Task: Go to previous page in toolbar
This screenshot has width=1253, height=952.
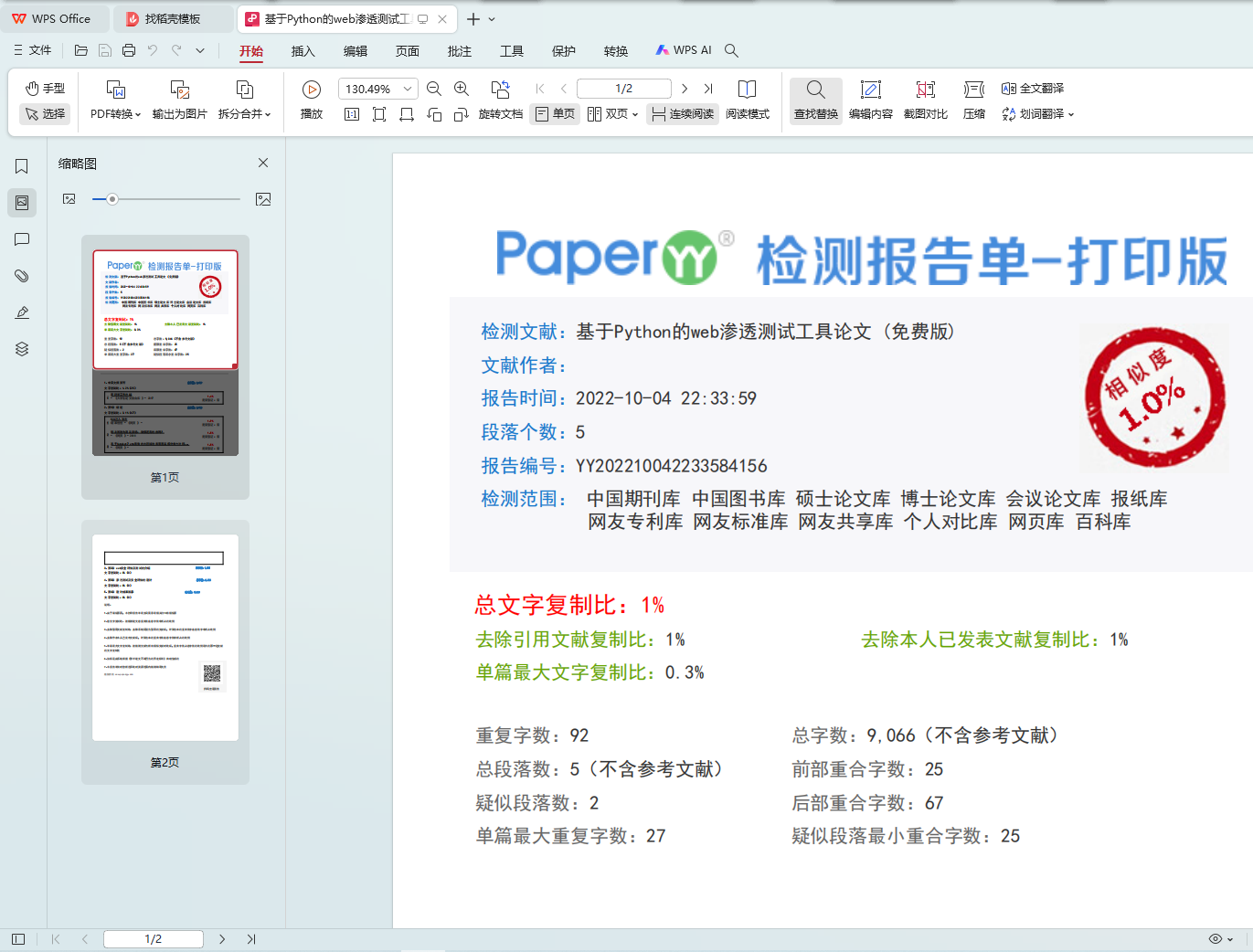Action: tap(564, 89)
